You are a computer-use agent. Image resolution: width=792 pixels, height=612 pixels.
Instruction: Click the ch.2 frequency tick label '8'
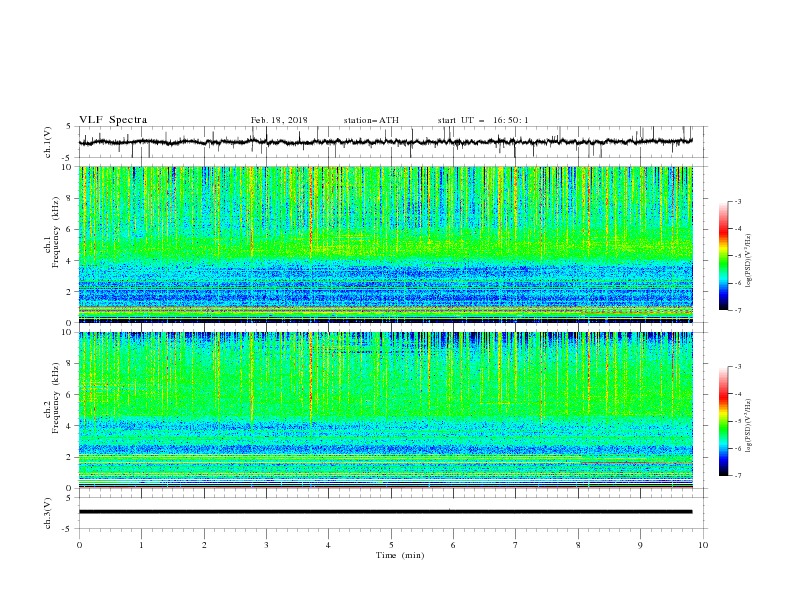click(x=70, y=364)
